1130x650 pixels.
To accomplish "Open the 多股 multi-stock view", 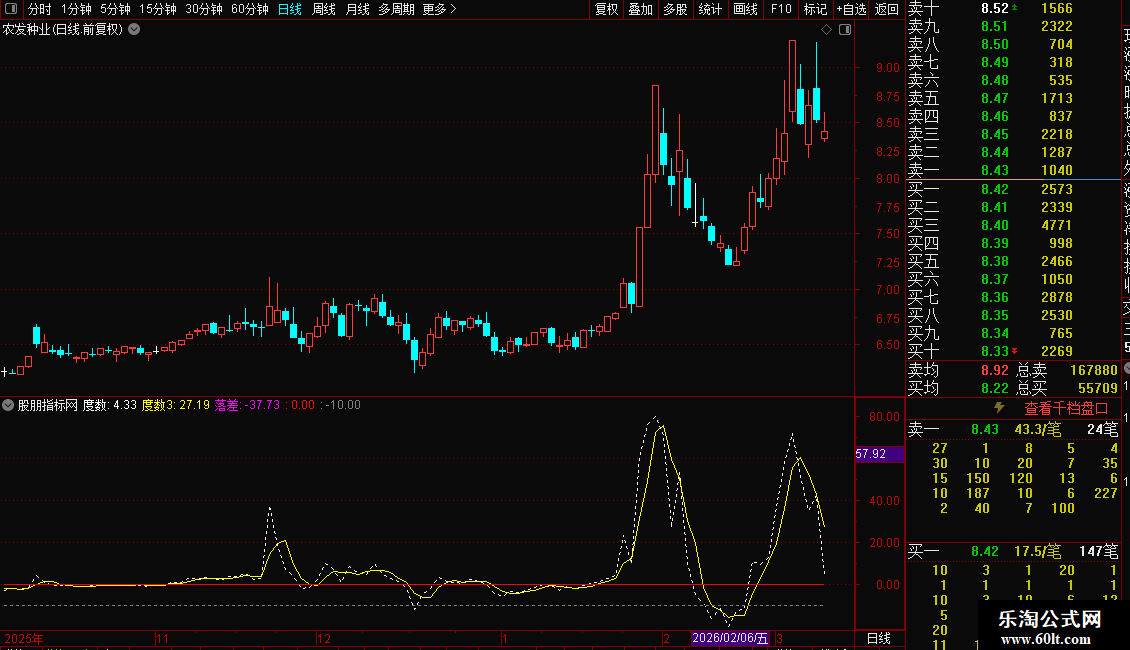I will tap(675, 9).
